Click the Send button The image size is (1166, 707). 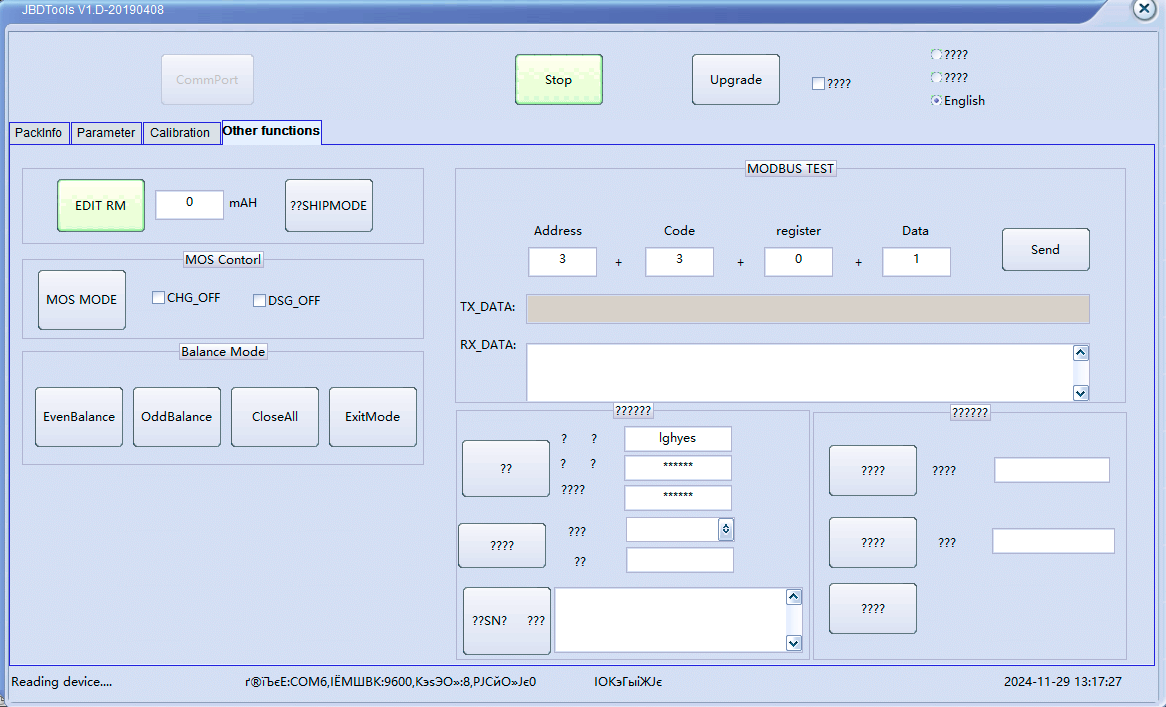1046,249
